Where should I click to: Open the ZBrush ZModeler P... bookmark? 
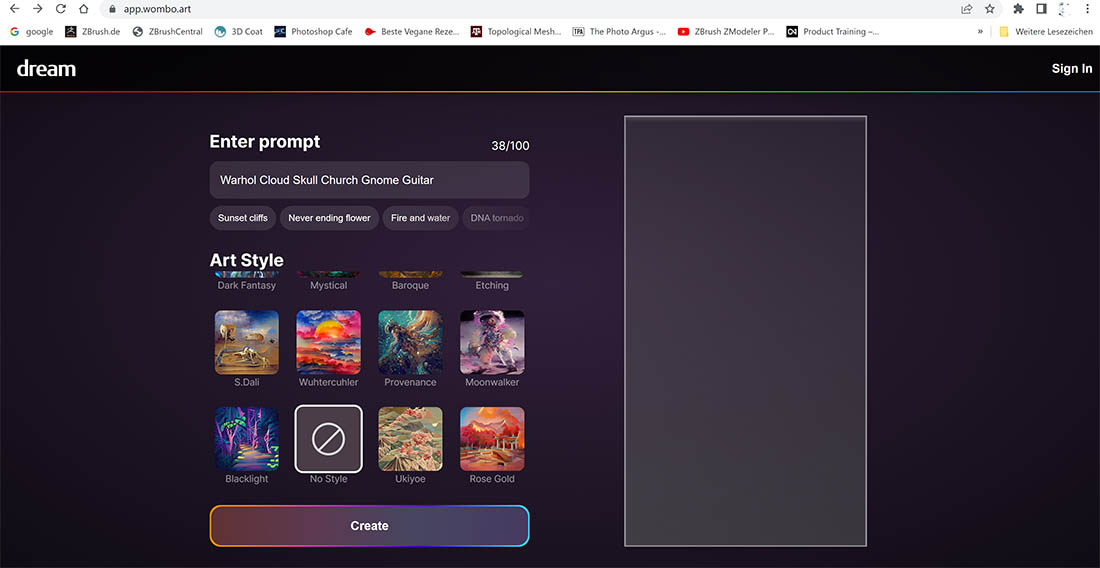(727, 32)
